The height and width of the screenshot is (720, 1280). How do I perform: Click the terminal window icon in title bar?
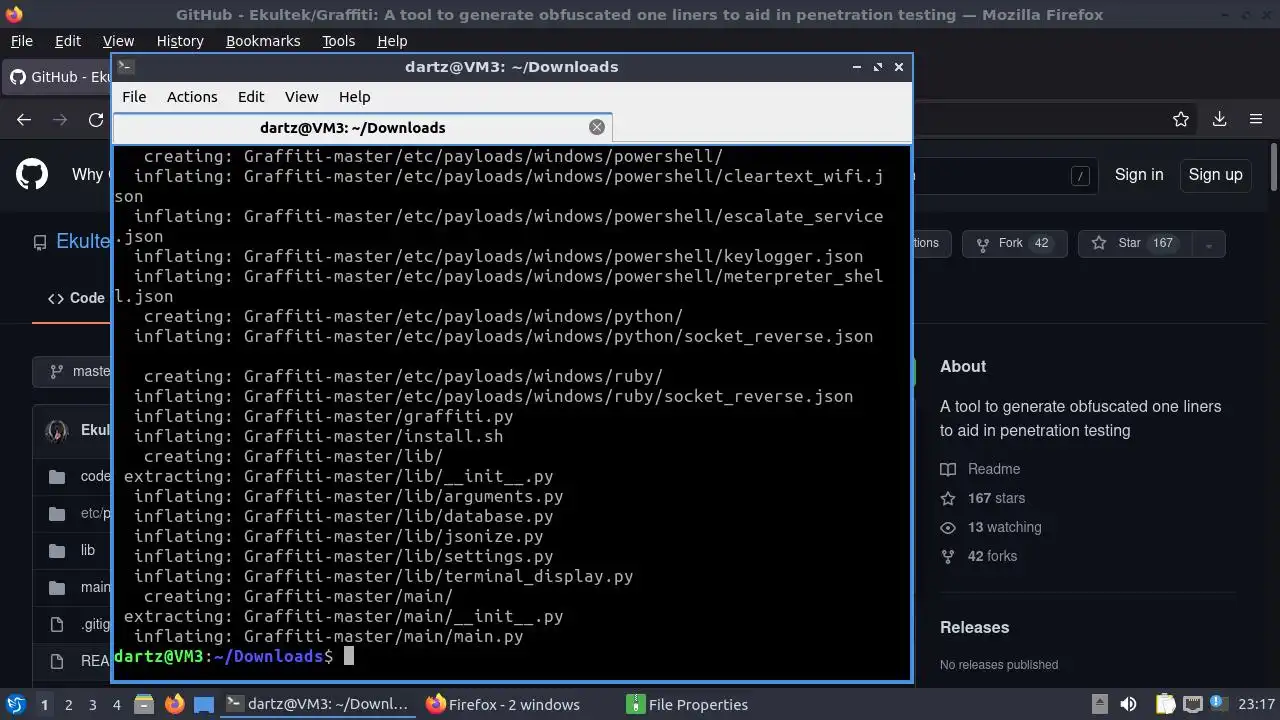pyautogui.click(x=125, y=67)
